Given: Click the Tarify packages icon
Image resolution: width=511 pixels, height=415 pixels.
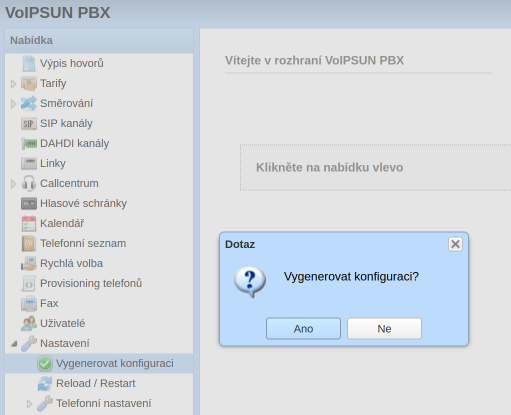Looking at the screenshot, I should point(29,83).
